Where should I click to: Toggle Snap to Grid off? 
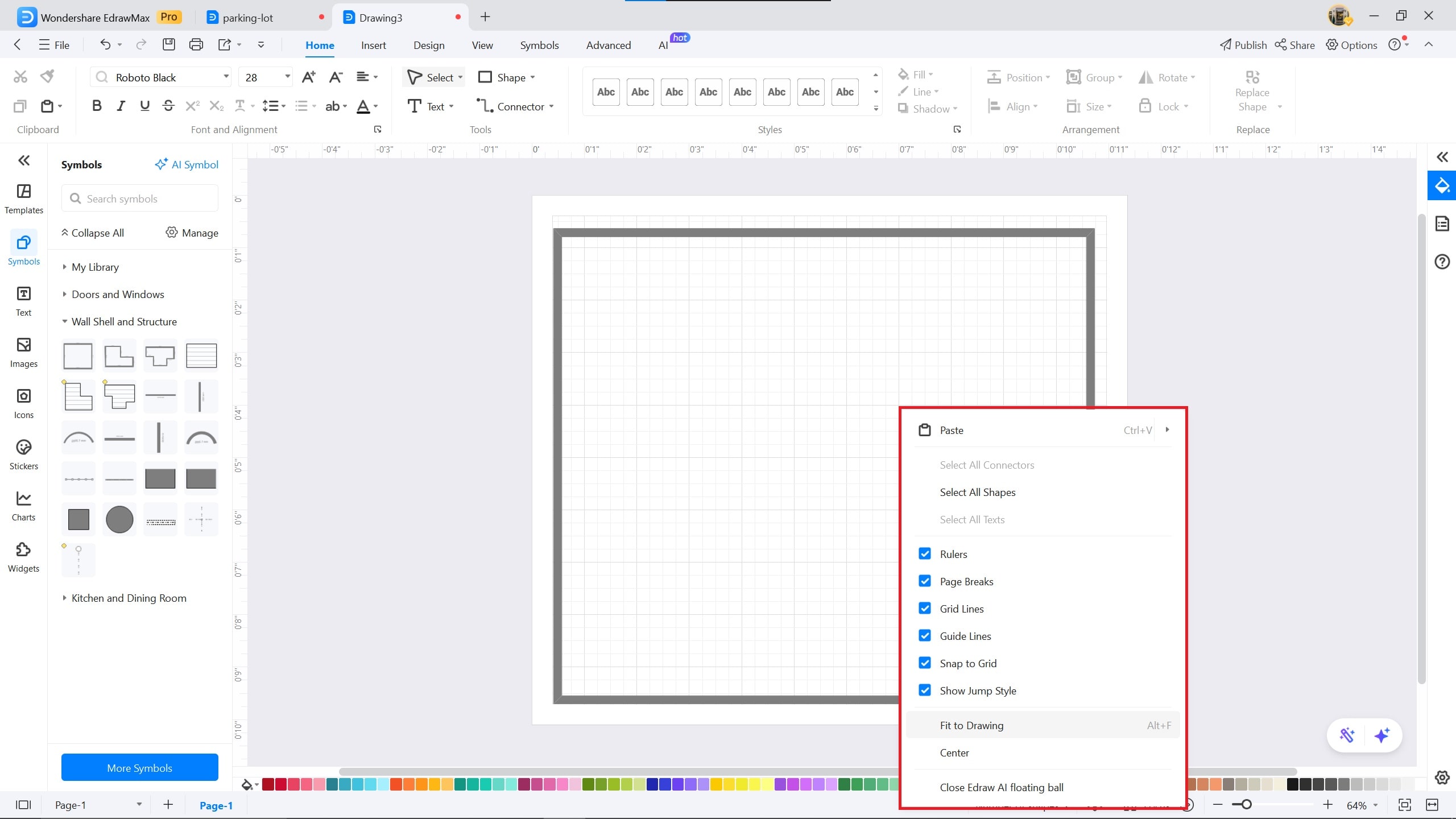[x=925, y=663]
